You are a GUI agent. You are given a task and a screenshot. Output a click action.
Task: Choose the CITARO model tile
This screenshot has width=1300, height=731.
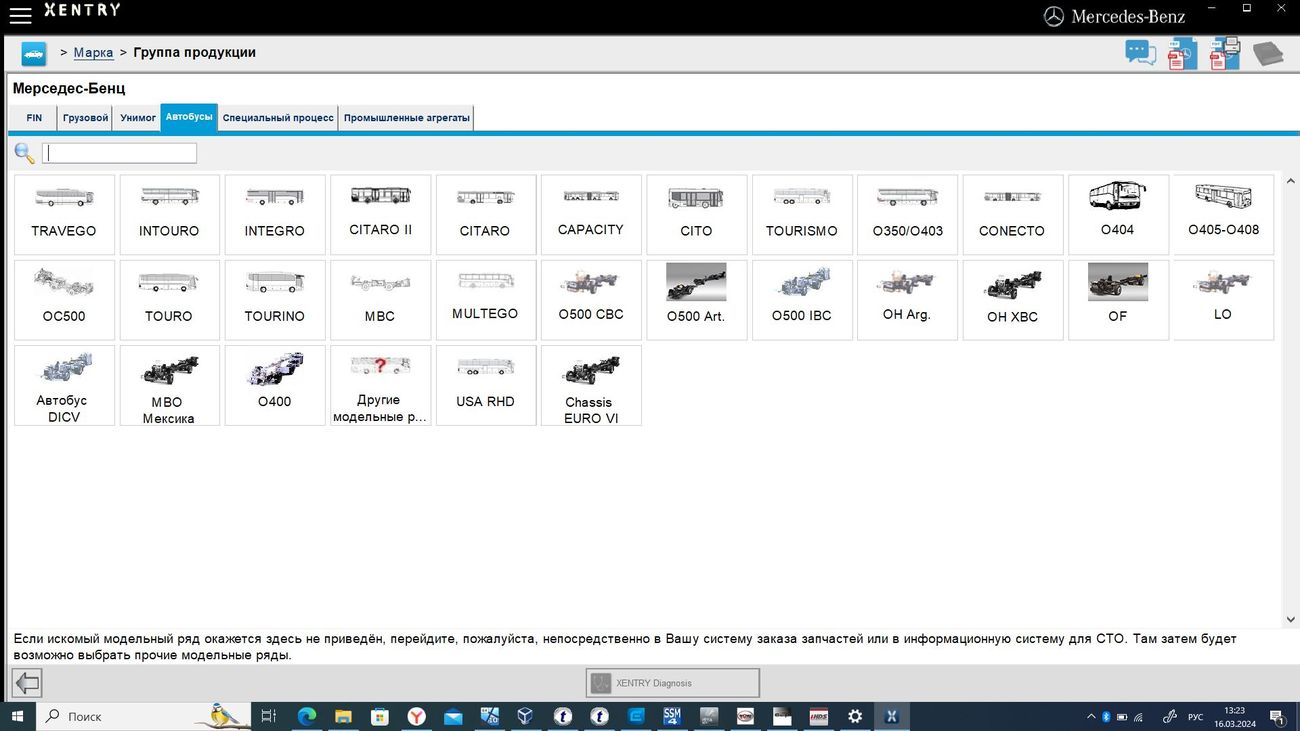(486, 215)
